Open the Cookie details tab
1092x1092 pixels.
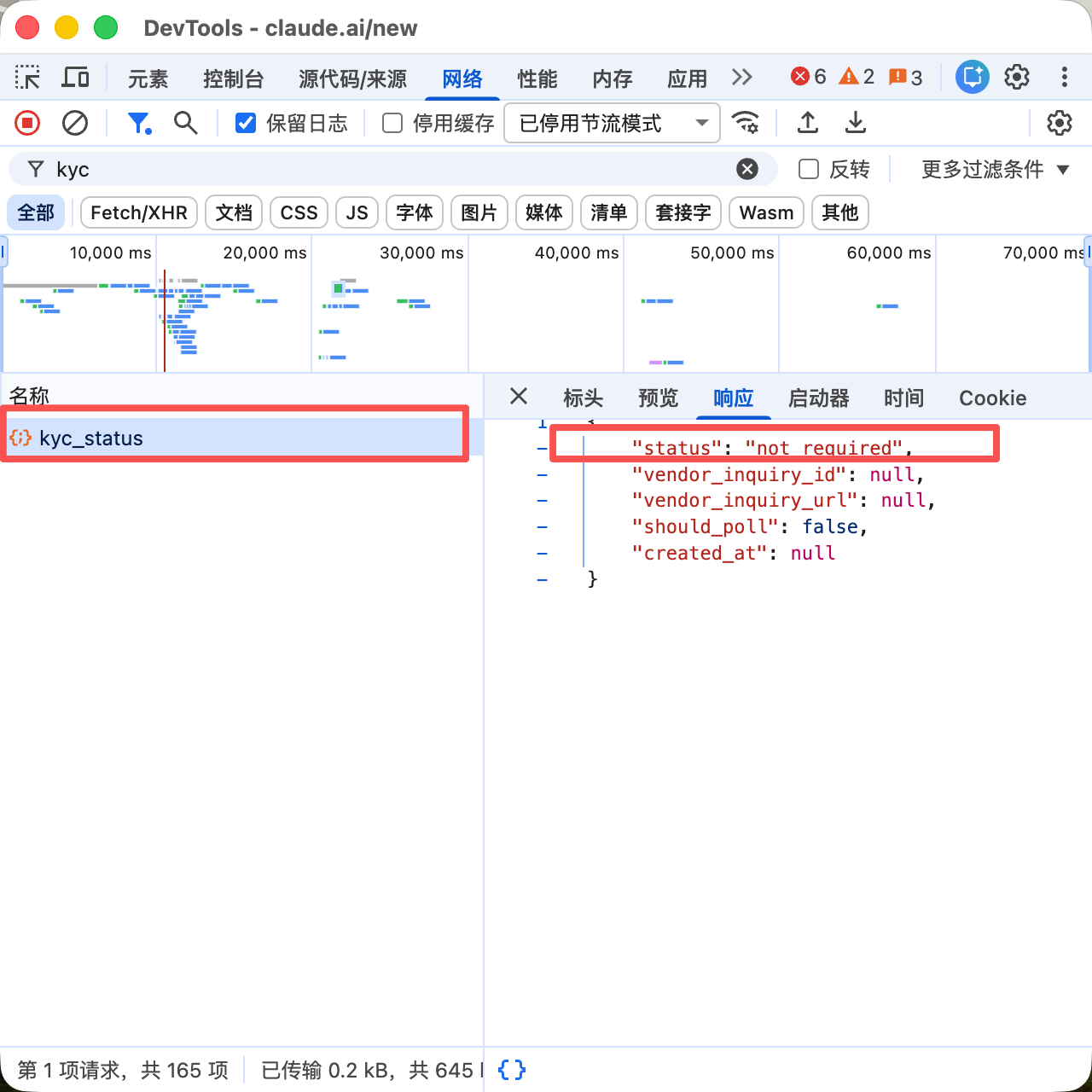click(x=993, y=398)
